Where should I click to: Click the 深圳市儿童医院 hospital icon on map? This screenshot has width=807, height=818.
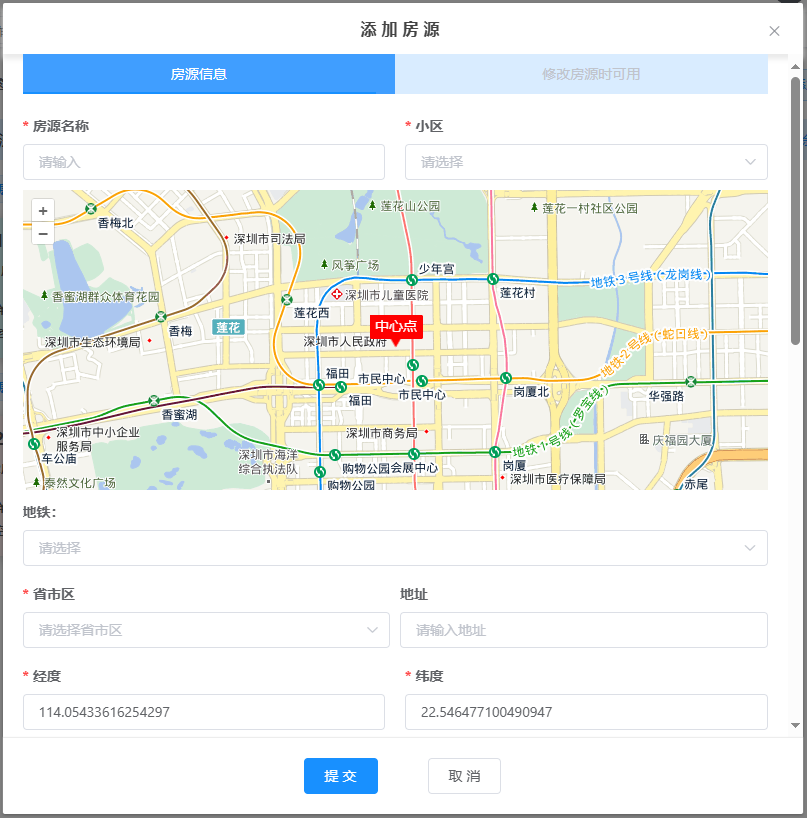338,295
